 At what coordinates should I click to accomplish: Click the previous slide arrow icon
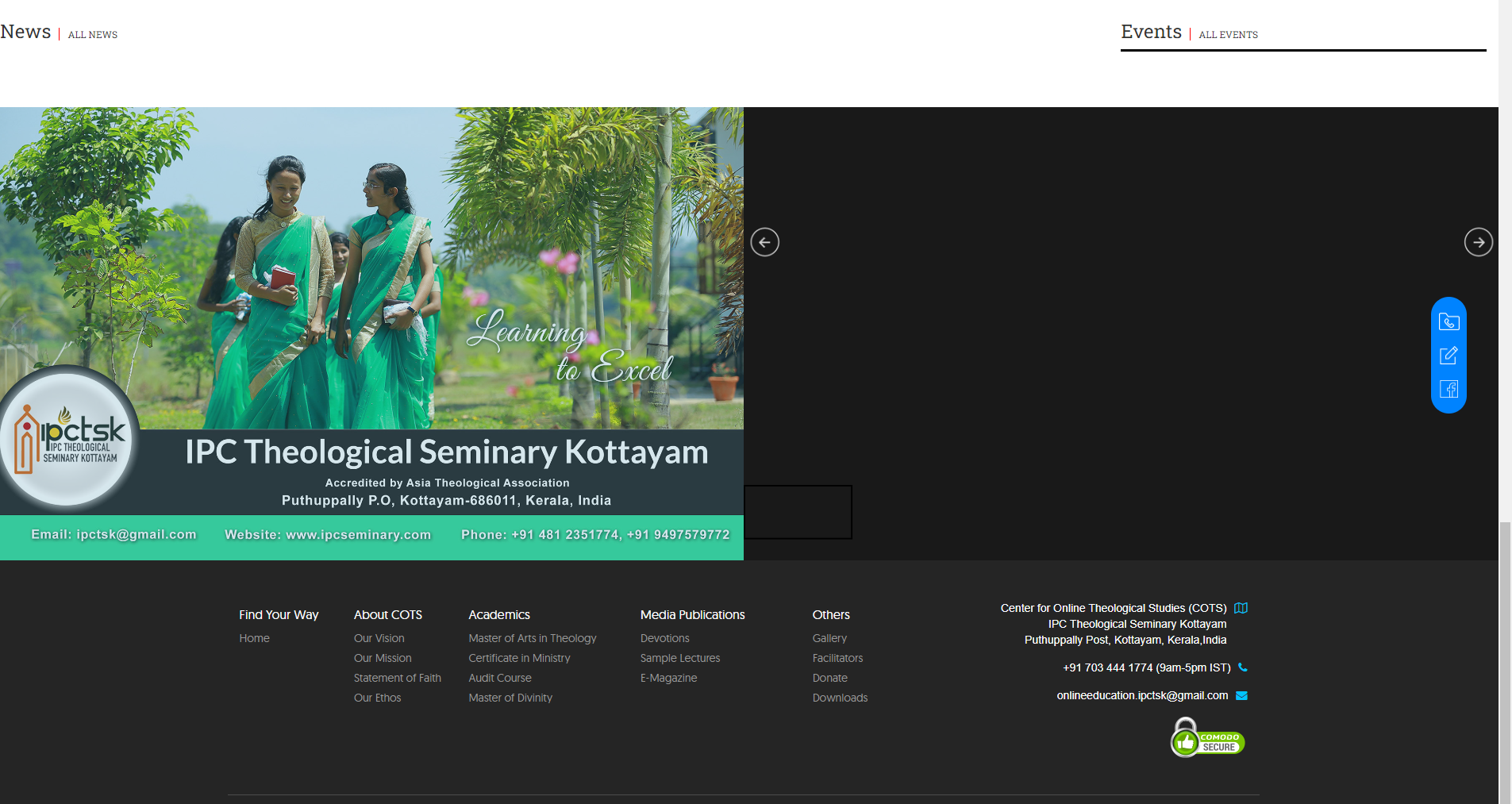765,242
